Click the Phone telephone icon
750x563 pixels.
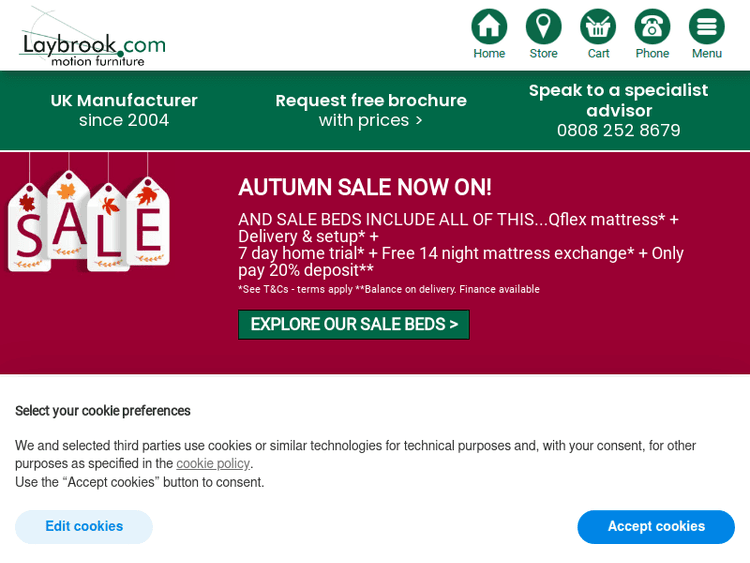tap(652, 27)
